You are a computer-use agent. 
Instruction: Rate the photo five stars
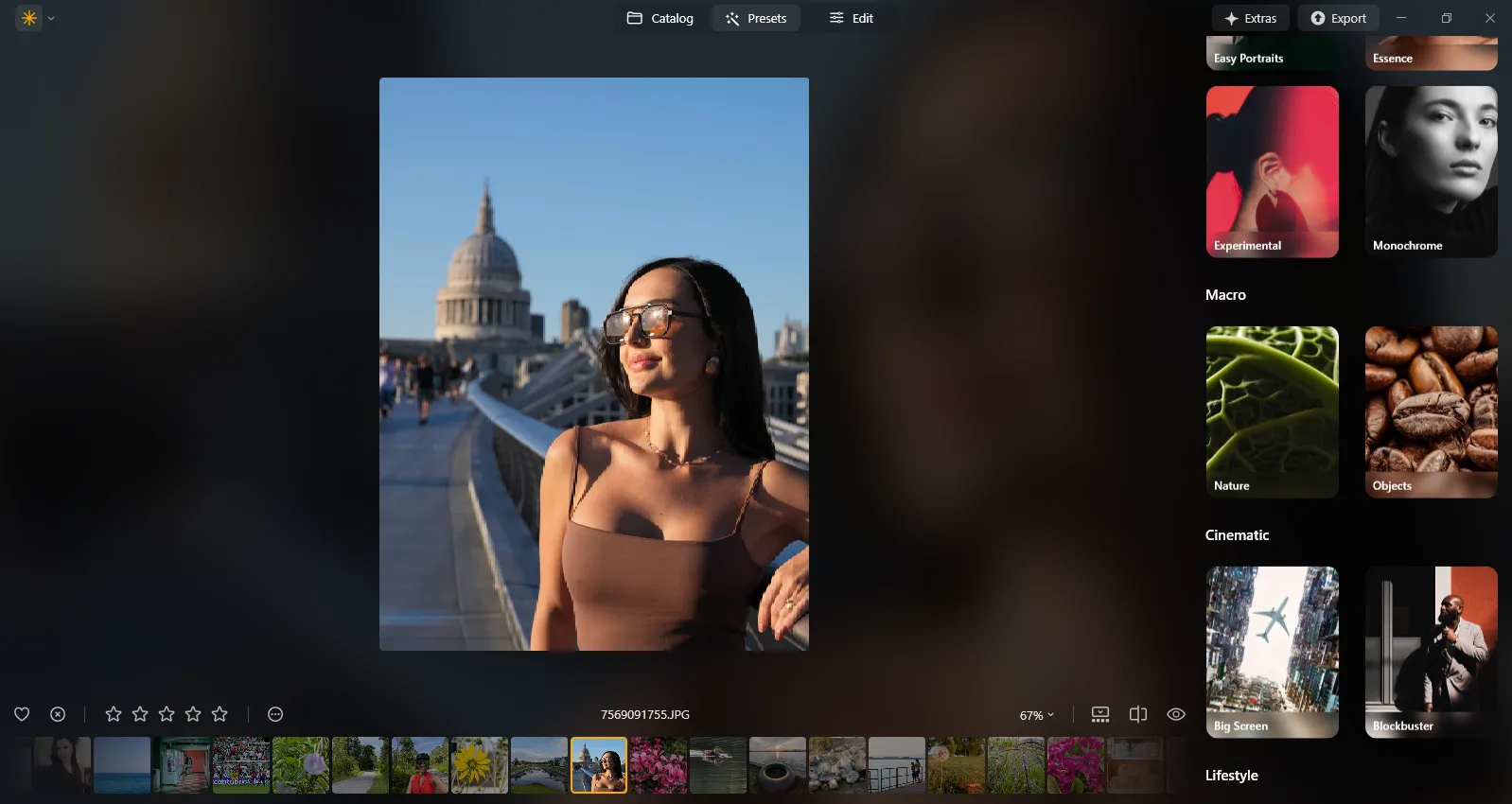pos(220,714)
